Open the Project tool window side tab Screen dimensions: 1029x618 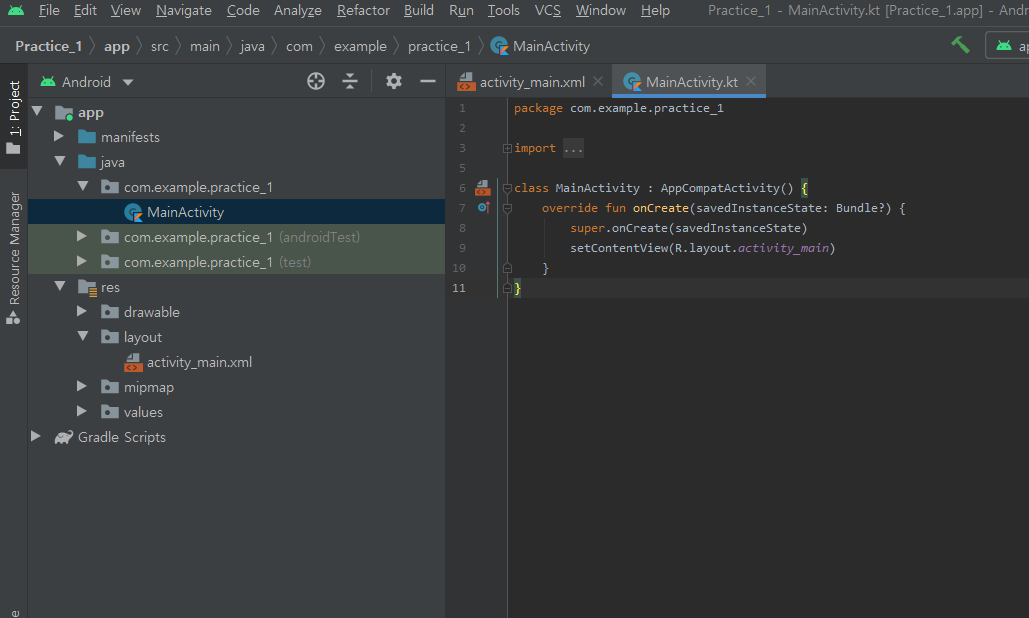[x=14, y=117]
